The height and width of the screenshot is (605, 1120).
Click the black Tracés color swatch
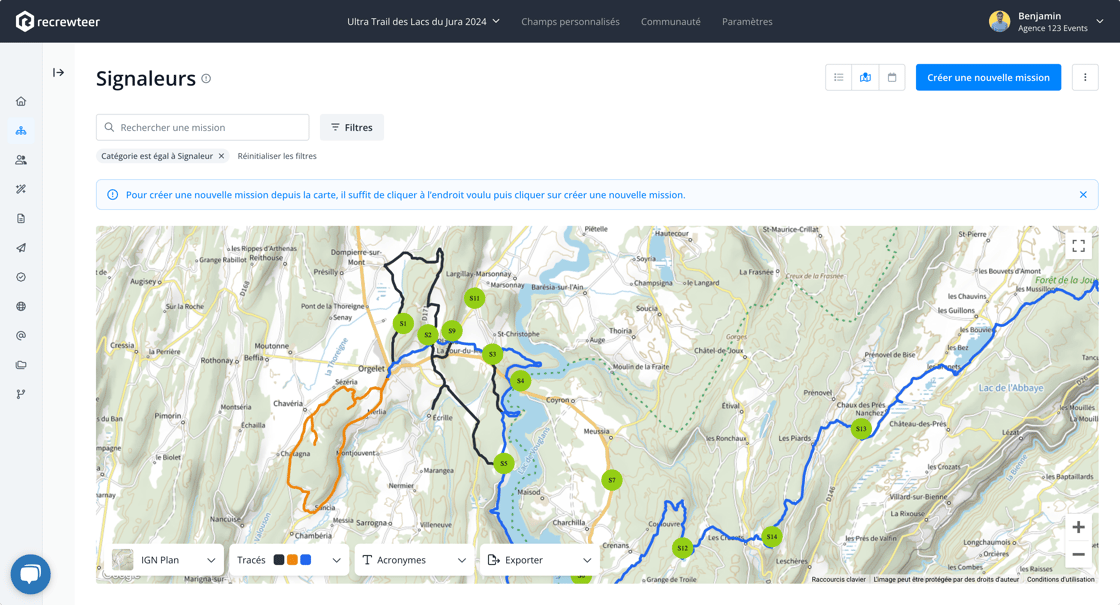[279, 560]
